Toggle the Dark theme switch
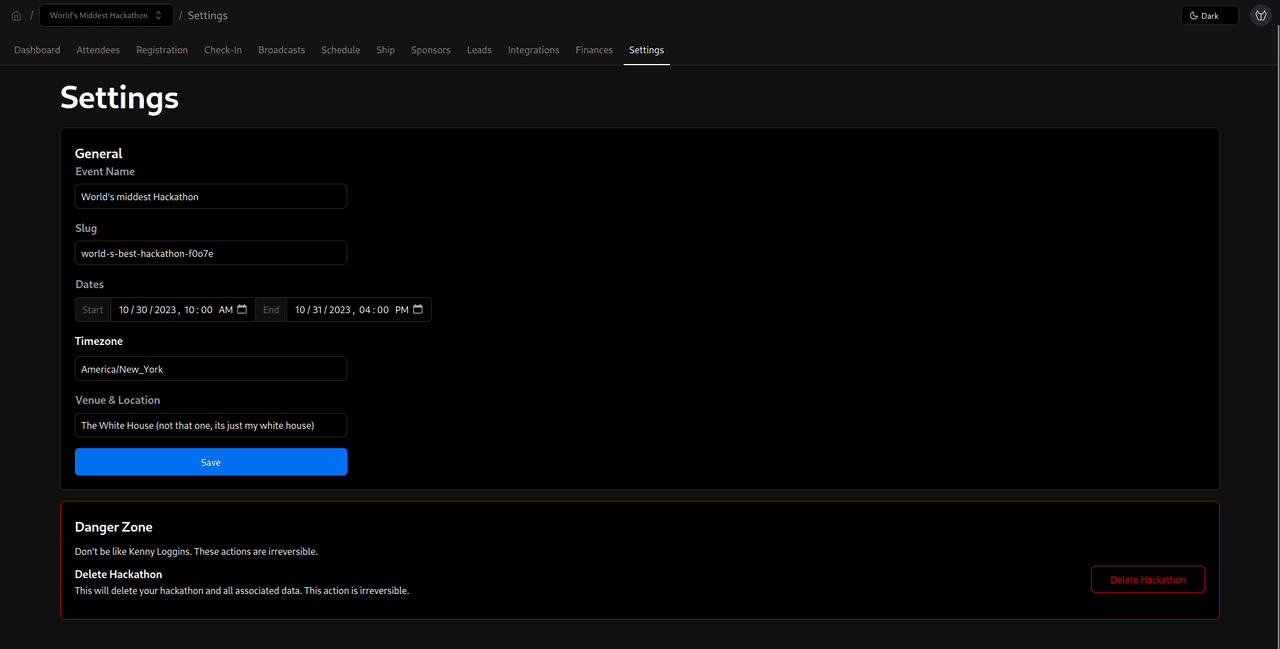 [x=1209, y=16]
